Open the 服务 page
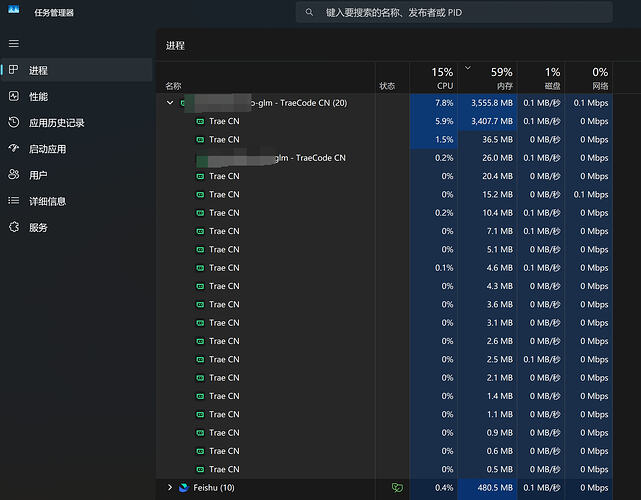Viewport: 641px width, 500px height. [76, 227]
